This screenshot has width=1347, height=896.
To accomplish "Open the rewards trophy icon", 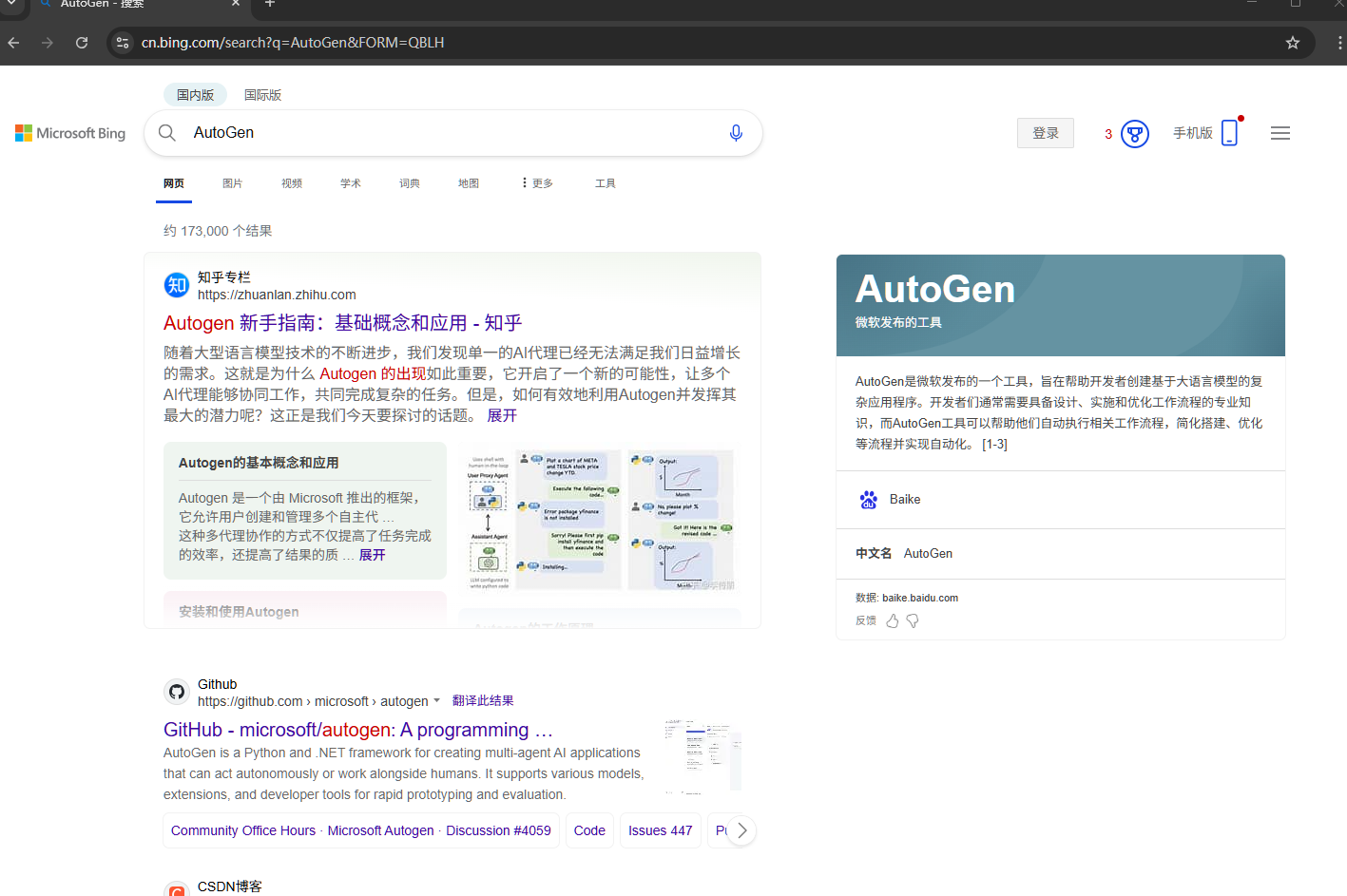I will [x=1135, y=134].
